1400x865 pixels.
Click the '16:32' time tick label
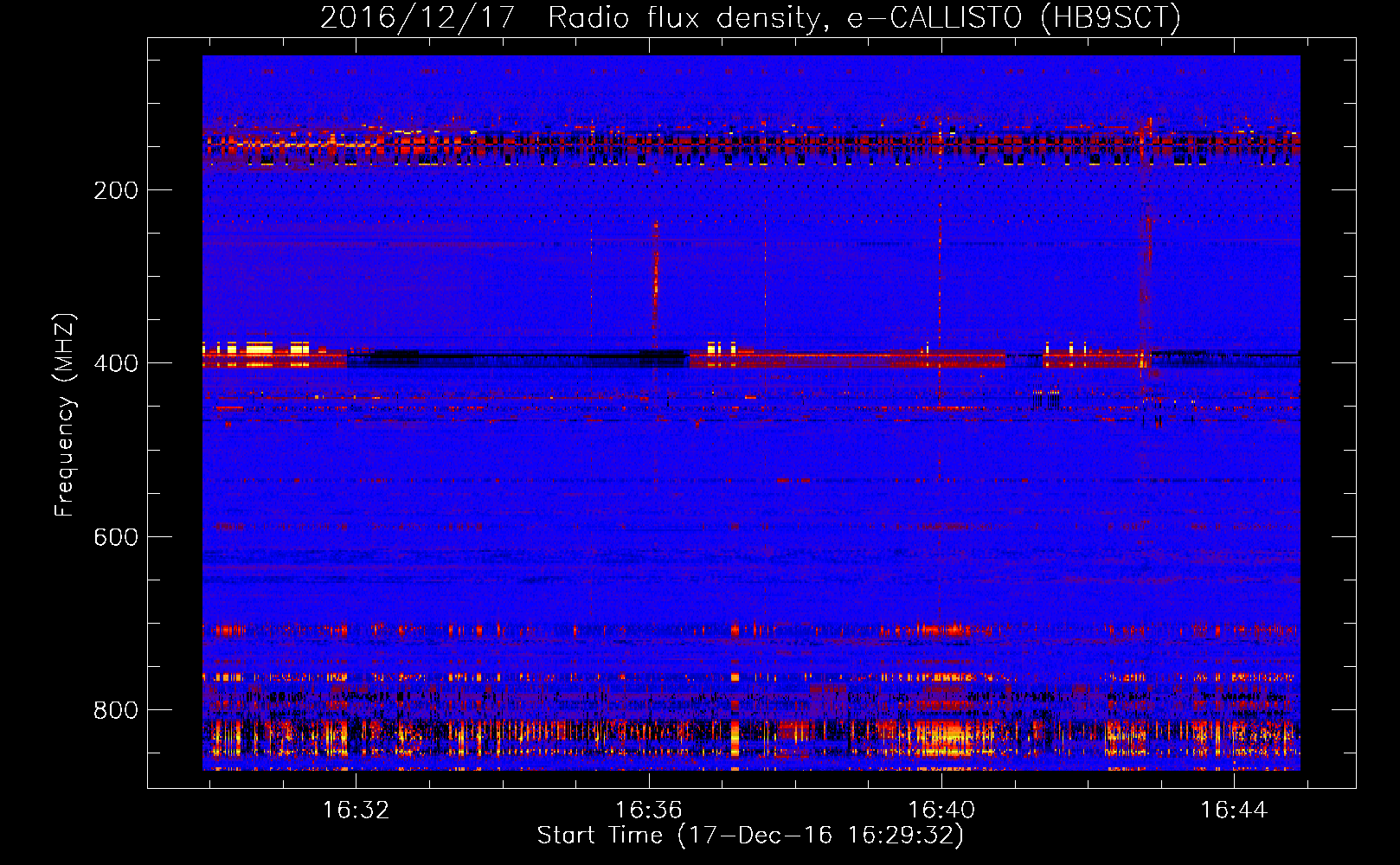coord(356,811)
